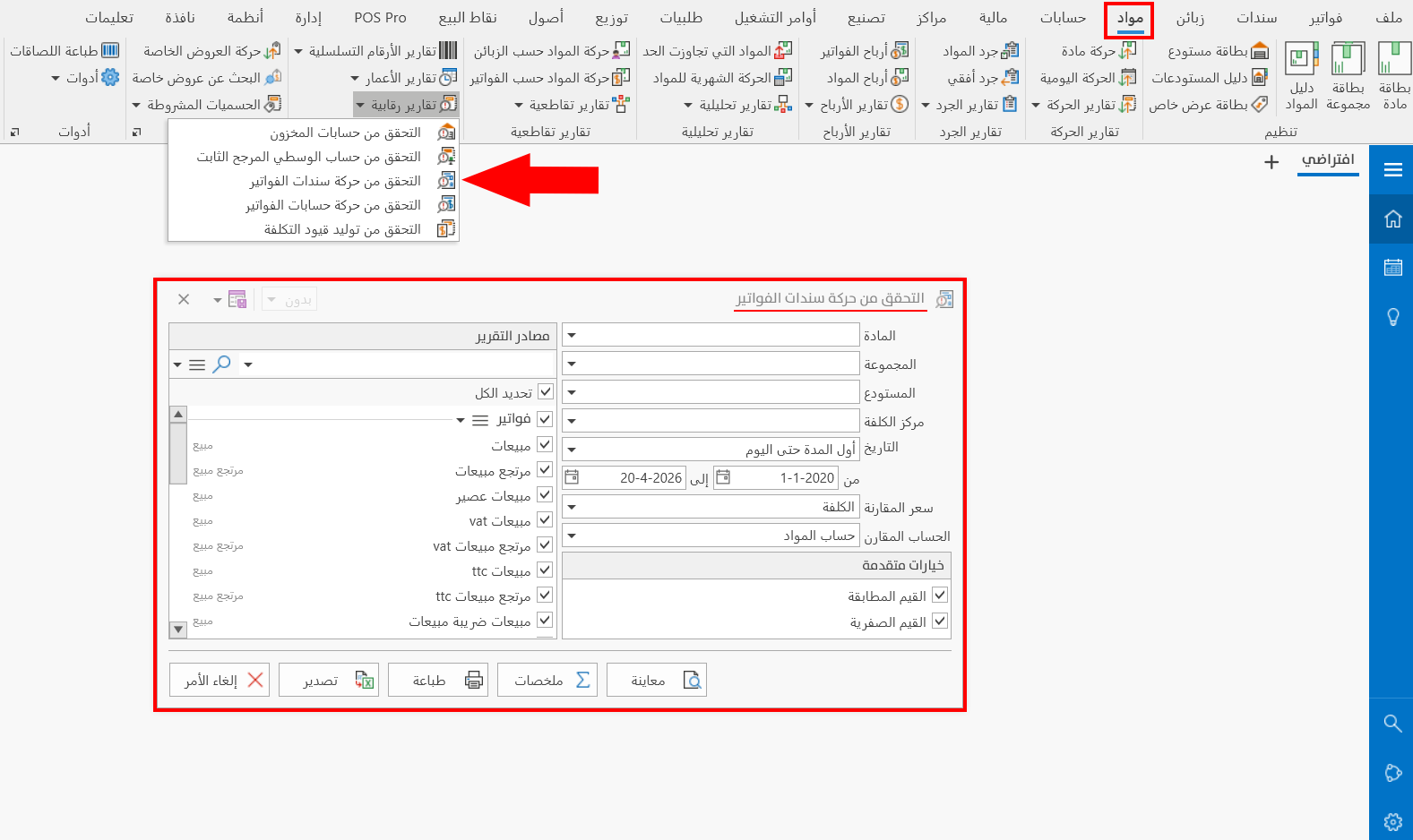The height and width of the screenshot is (840, 1413).
Task: Uncheck مبيعات vat checkbox
Action: point(545,520)
